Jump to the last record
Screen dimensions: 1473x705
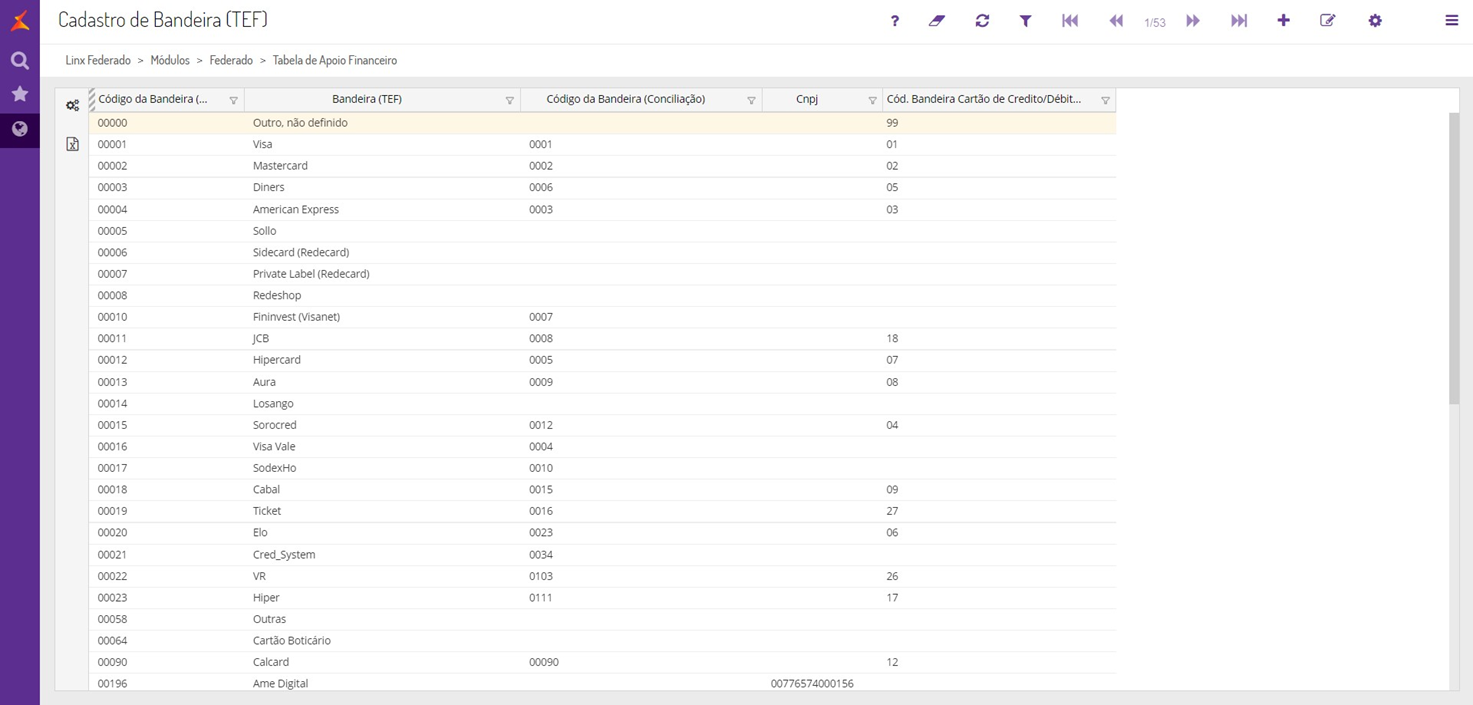coord(1239,21)
